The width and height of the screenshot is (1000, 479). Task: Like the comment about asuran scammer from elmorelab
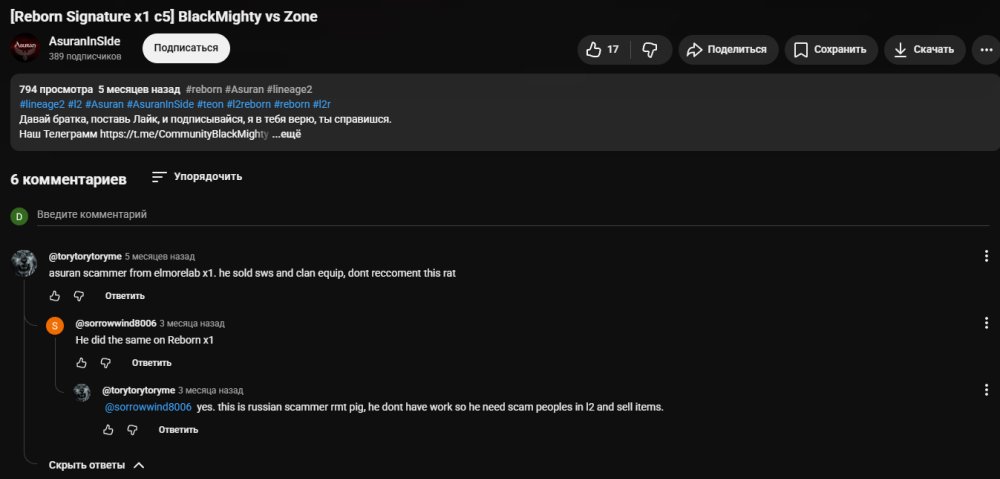point(55,296)
